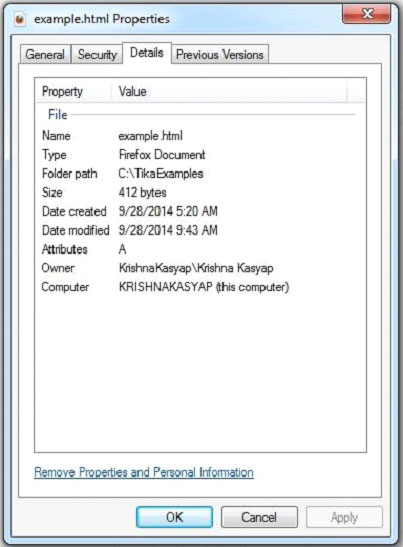Select the Date modified label
This screenshot has height=547, width=403.
click(75, 230)
